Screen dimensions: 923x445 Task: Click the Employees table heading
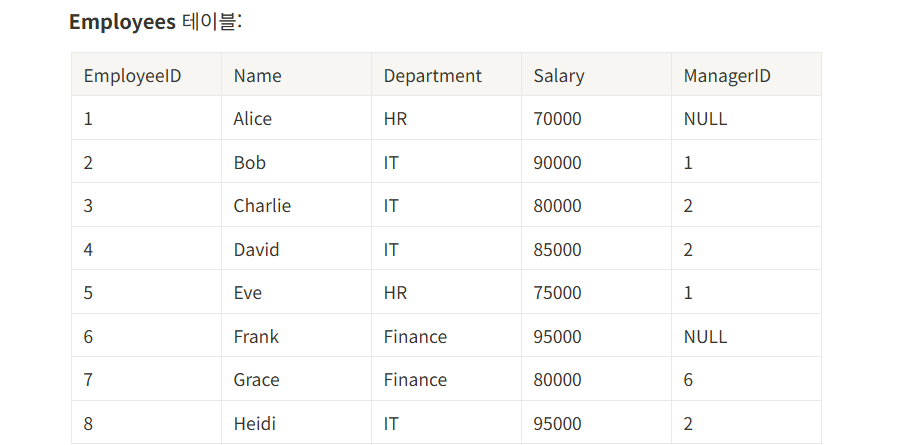coord(155,22)
